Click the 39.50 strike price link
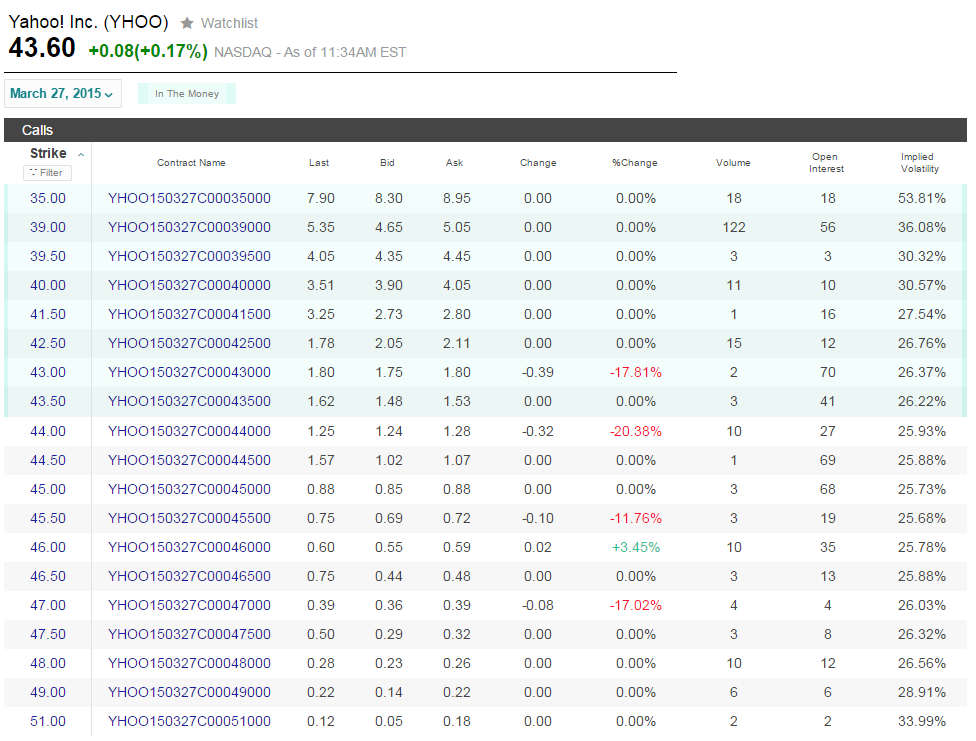 point(48,256)
